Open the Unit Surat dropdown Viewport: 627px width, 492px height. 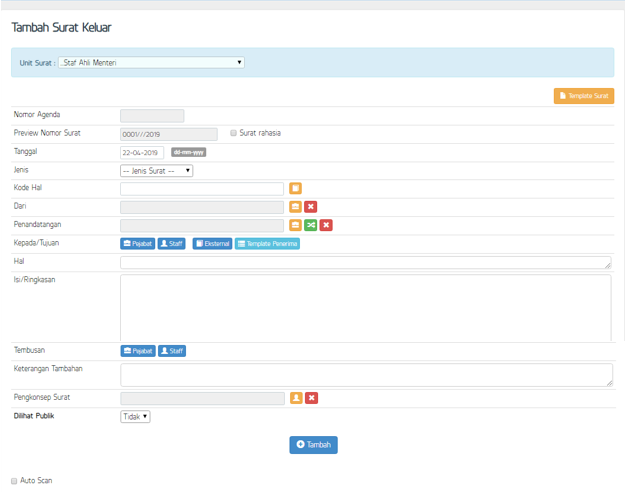151,62
